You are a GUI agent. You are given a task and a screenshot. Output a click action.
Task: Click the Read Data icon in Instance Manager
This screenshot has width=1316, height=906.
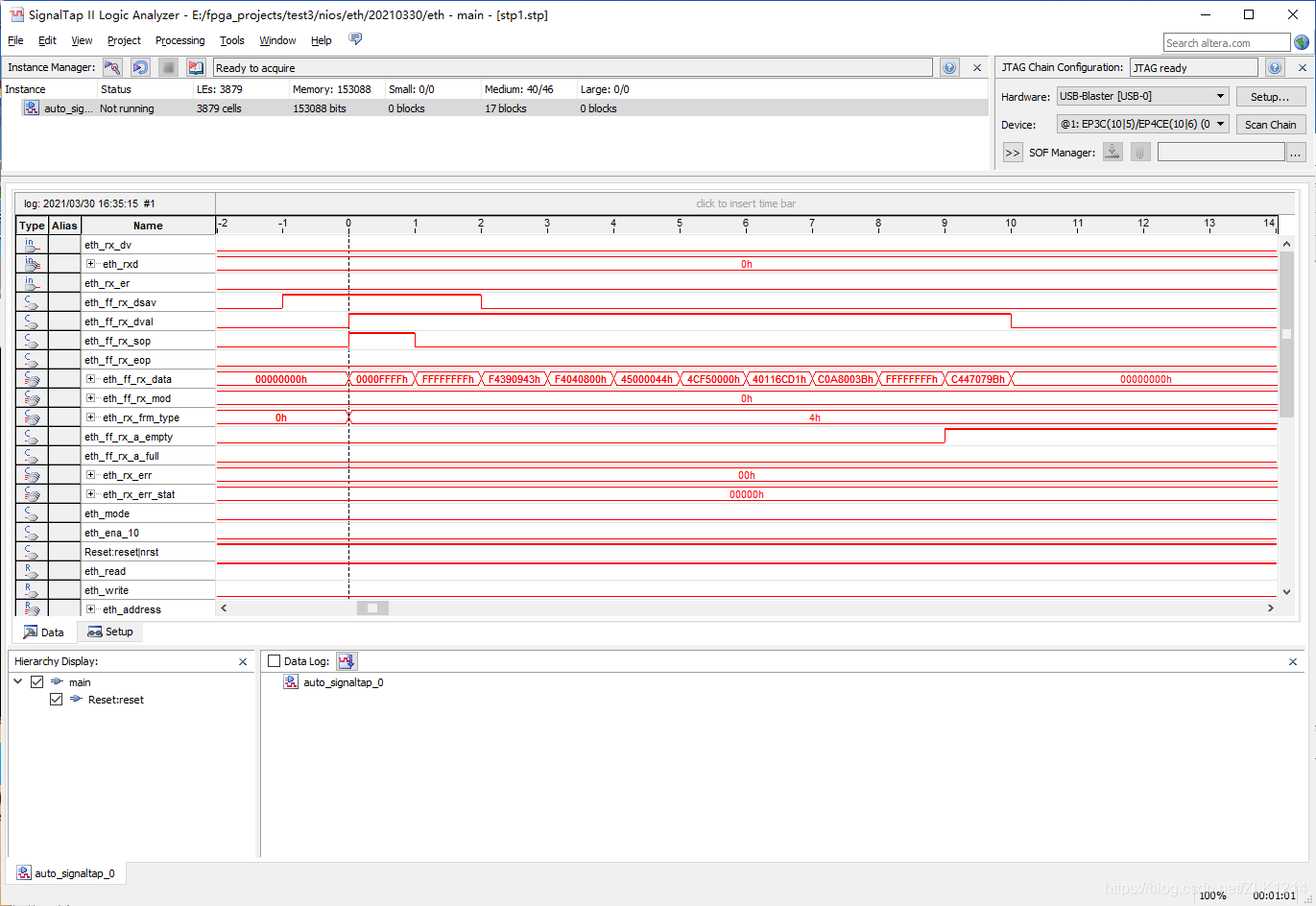pos(197,67)
